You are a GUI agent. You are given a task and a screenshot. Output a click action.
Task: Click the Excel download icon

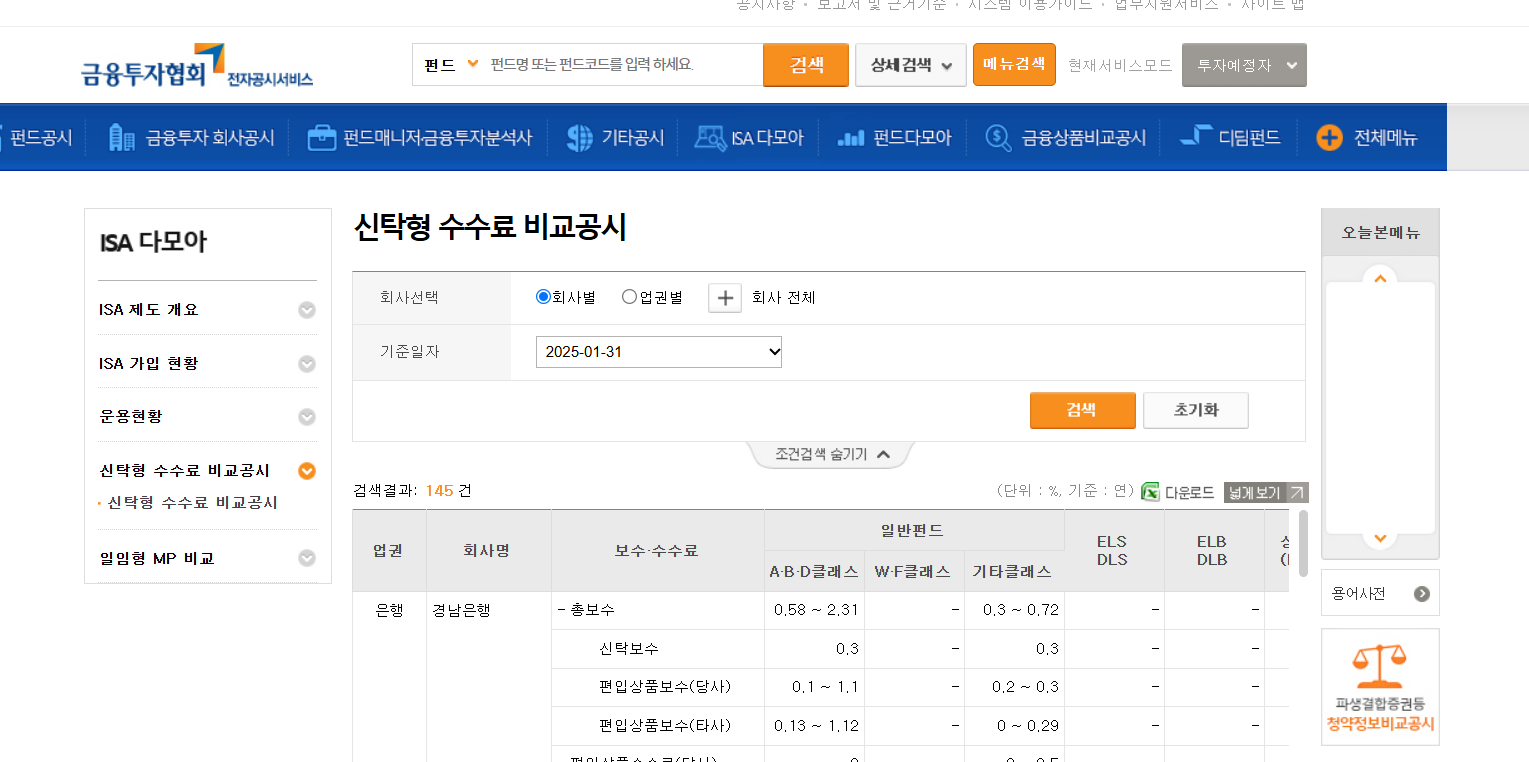[1150, 492]
